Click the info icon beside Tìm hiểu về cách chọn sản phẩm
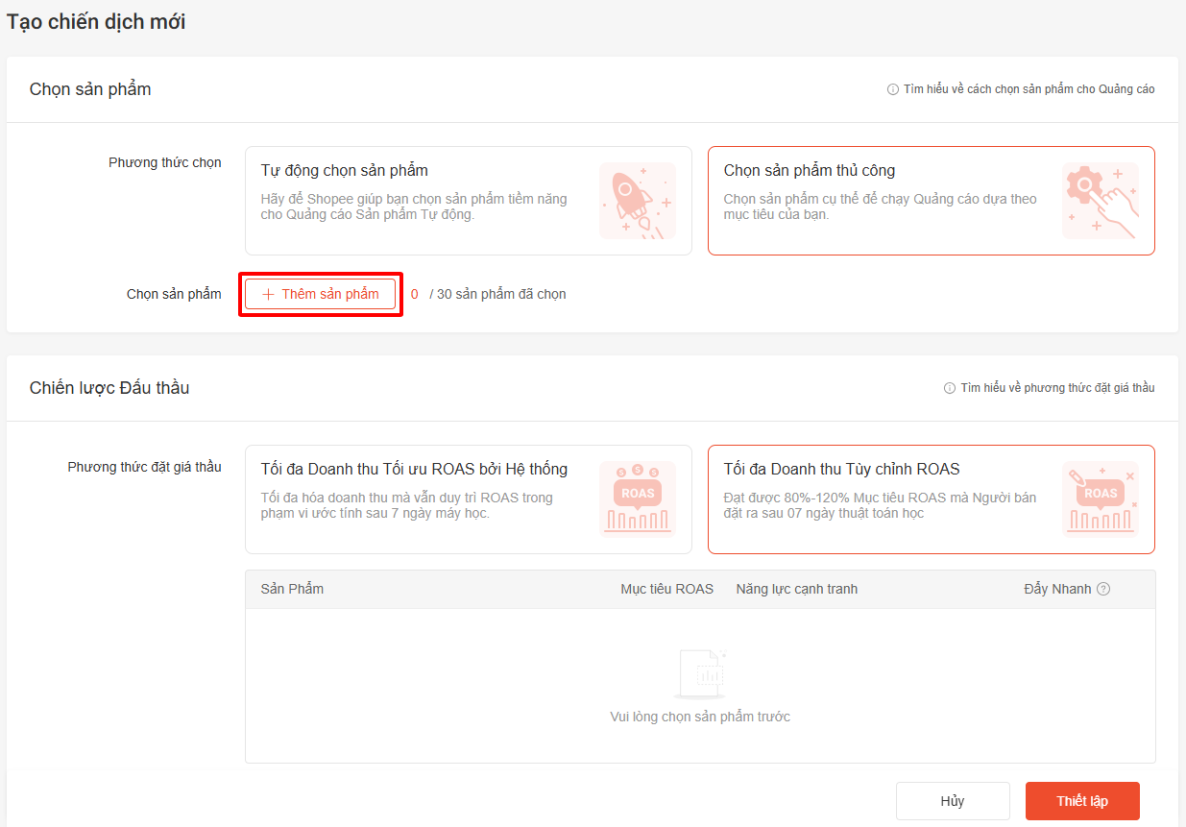This screenshot has height=827, width=1186. 892,89
